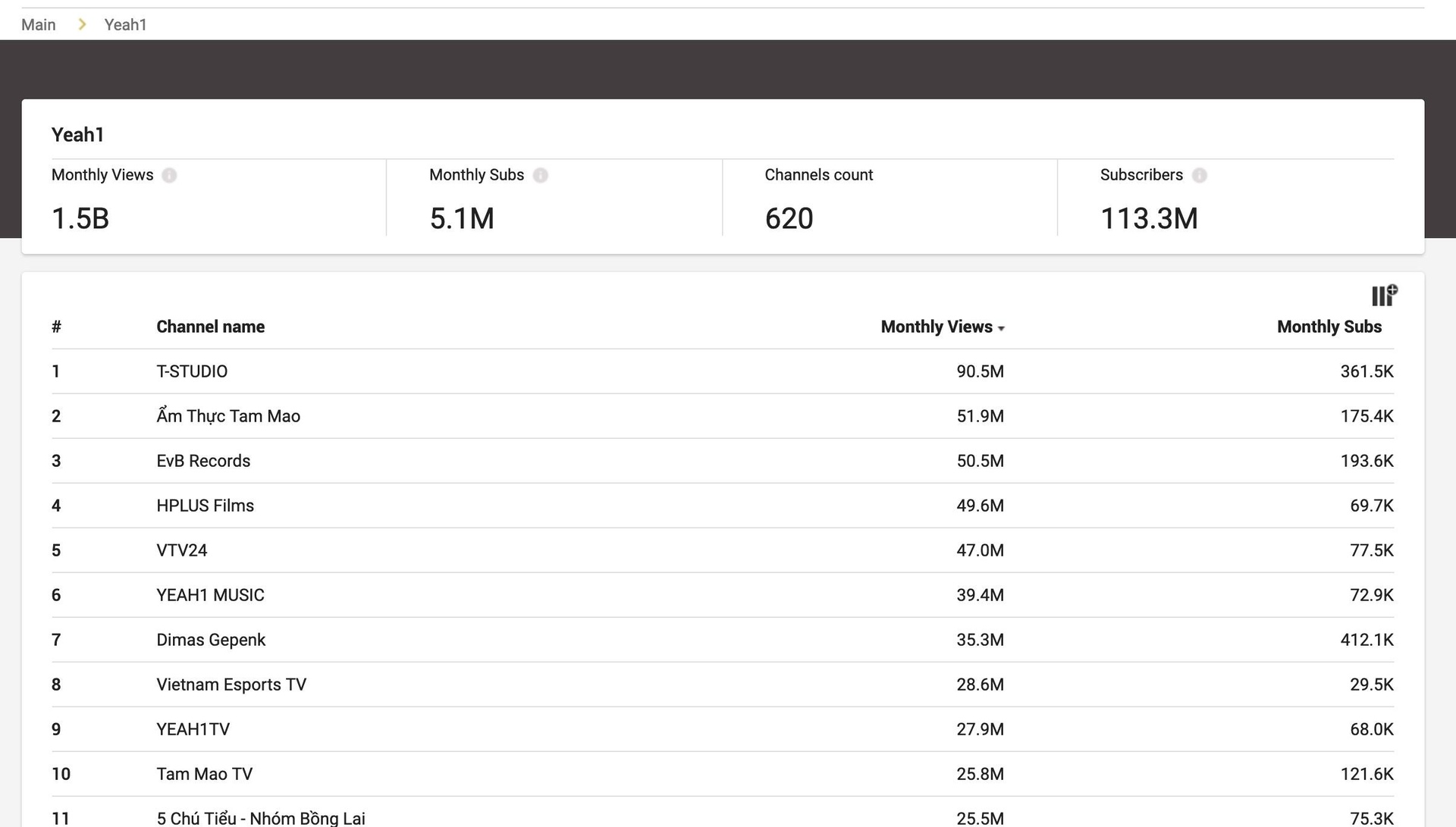Select 47.0M monthly views value
1456x827 pixels.
980,550
